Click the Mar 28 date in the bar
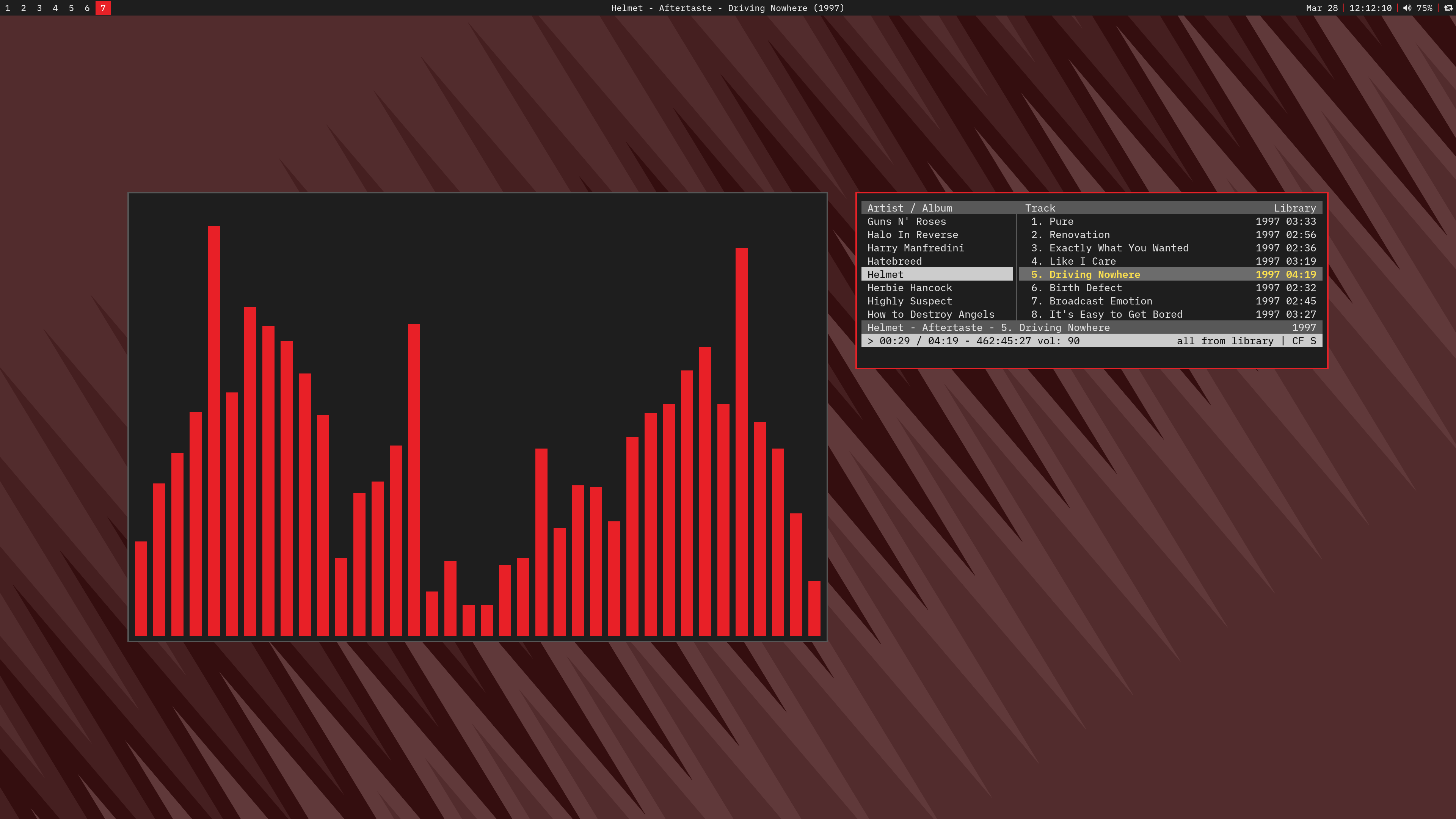 click(1321, 8)
